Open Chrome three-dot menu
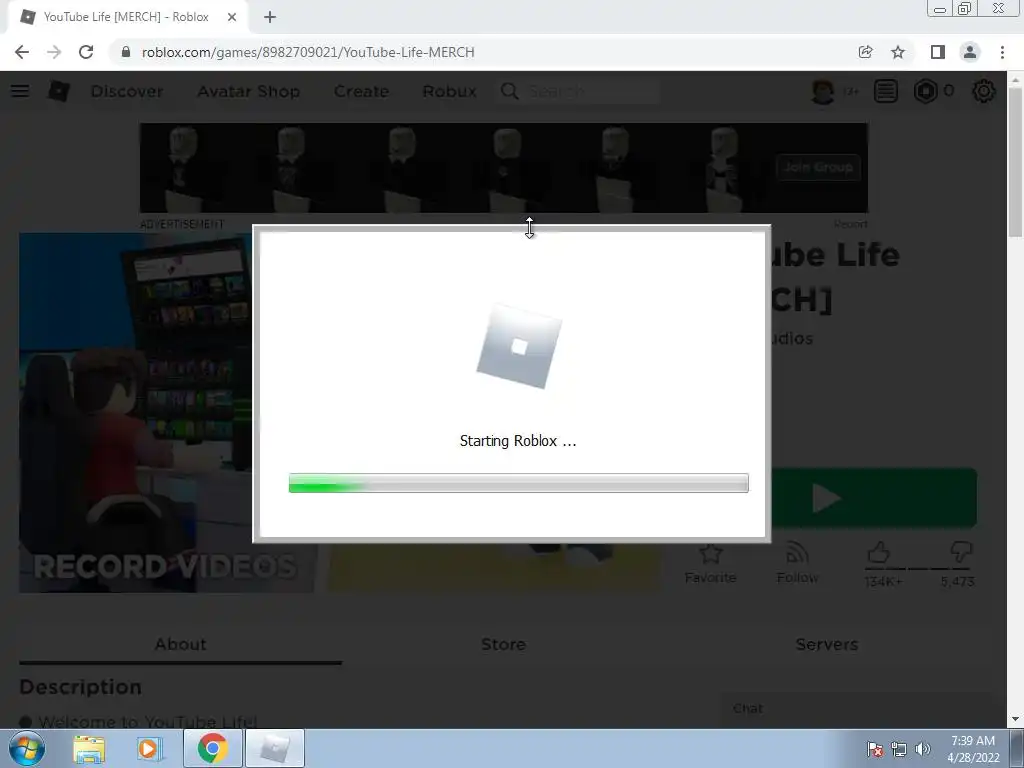Screen dimensions: 1024x768 click(x=1002, y=52)
